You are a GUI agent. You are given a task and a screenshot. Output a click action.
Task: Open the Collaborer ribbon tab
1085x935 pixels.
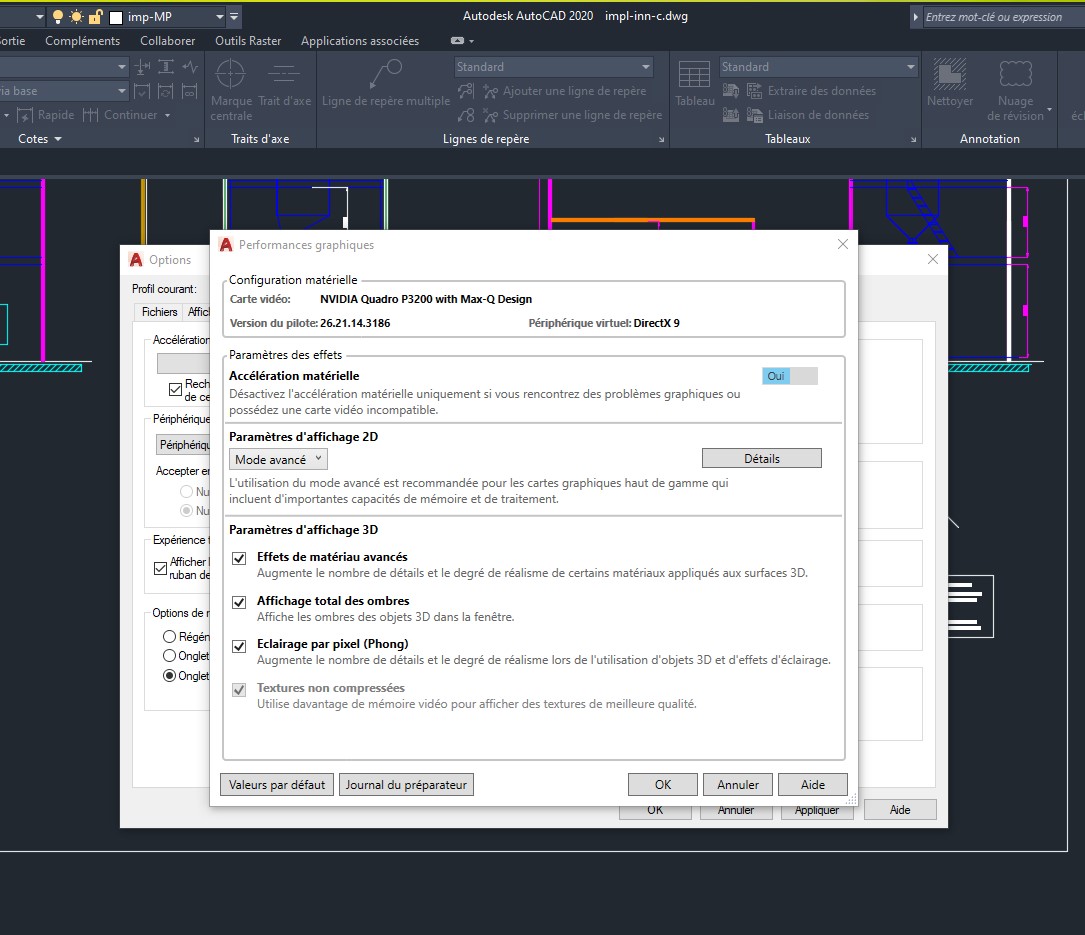point(167,41)
